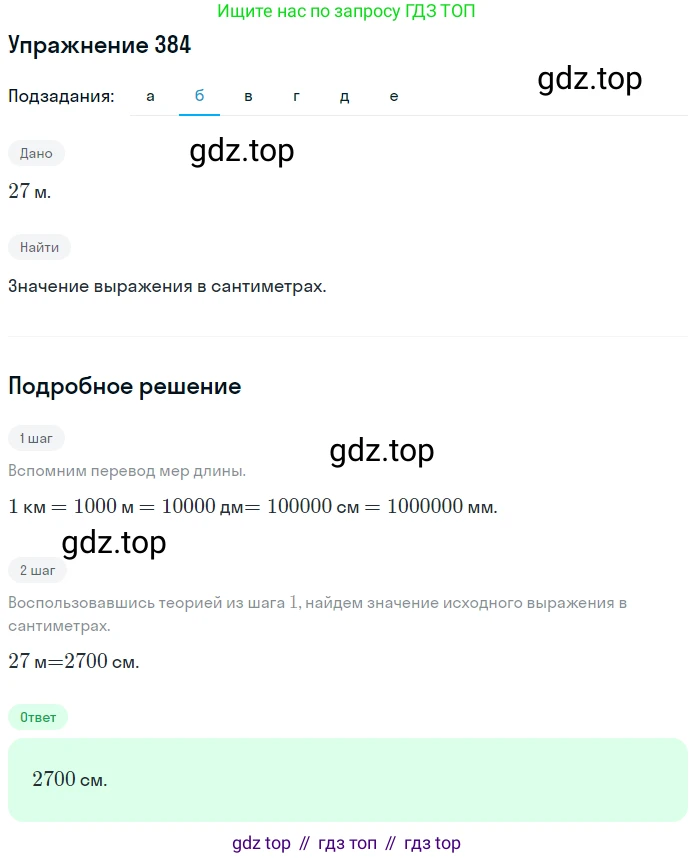695x858 pixels.
Task: Click the green «Ответ» badge
Action: click(x=38, y=717)
